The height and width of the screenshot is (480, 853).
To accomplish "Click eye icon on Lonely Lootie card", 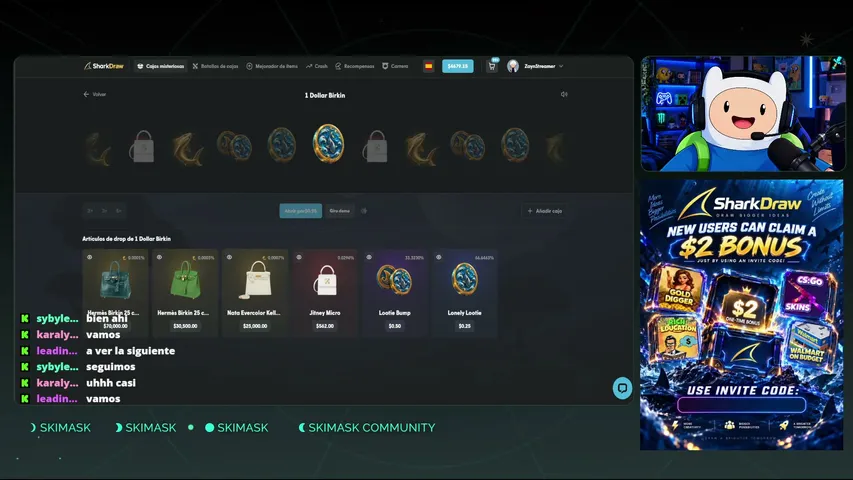I will 438,257.
